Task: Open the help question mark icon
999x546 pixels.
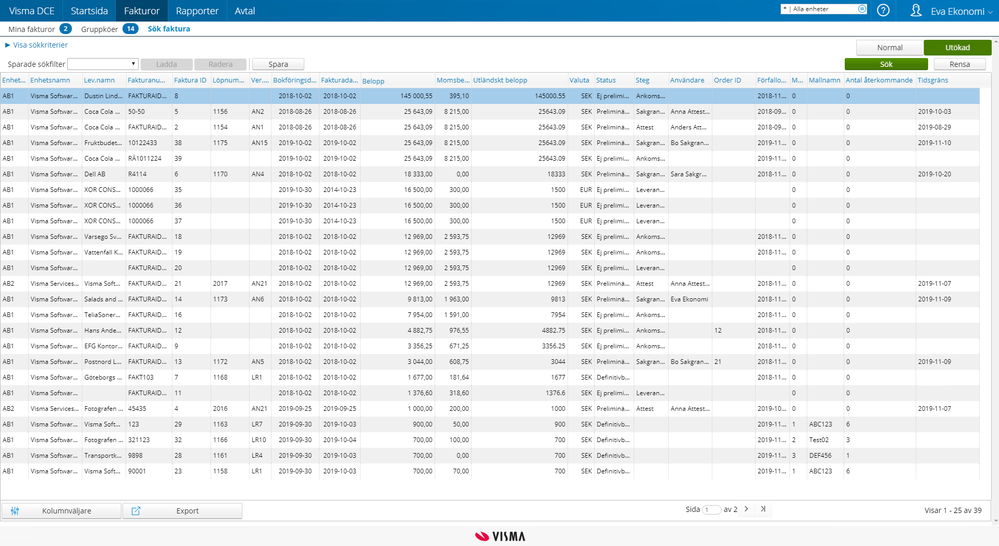Action: point(883,10)
